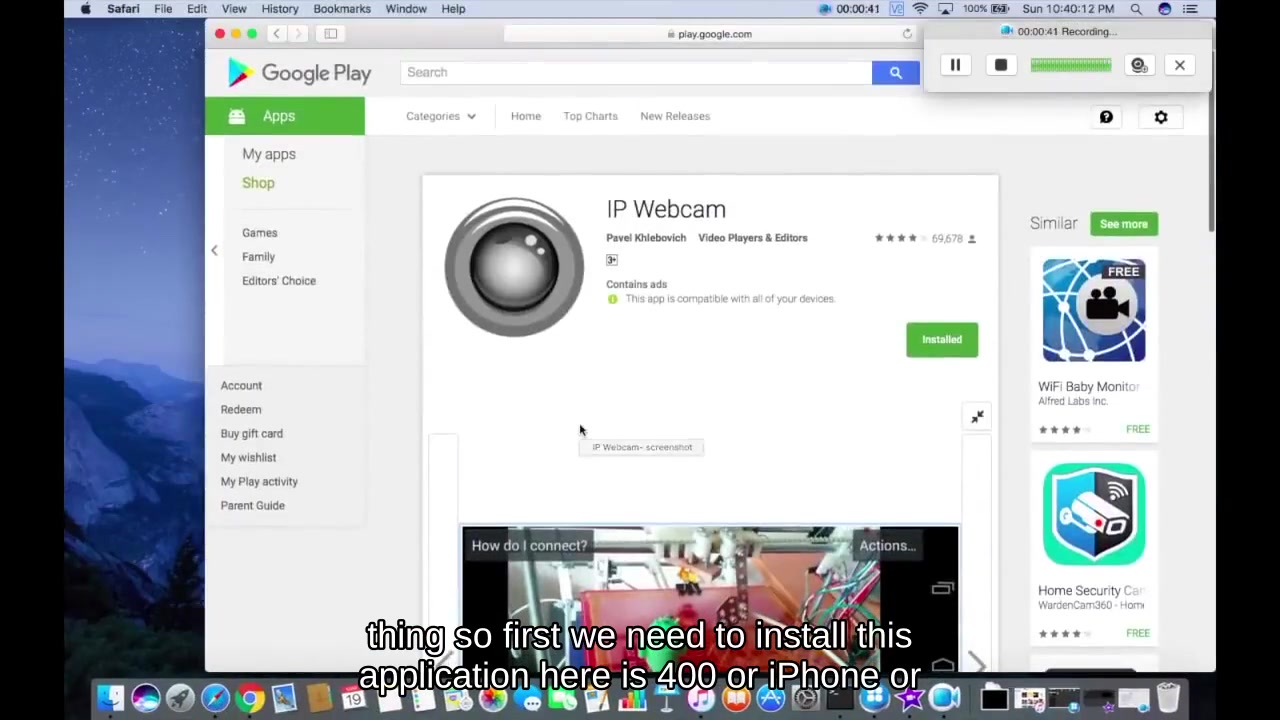Reload the Safari page
Image resolution: width=1280 pixels, height=720 pixels.
point(907,34)
